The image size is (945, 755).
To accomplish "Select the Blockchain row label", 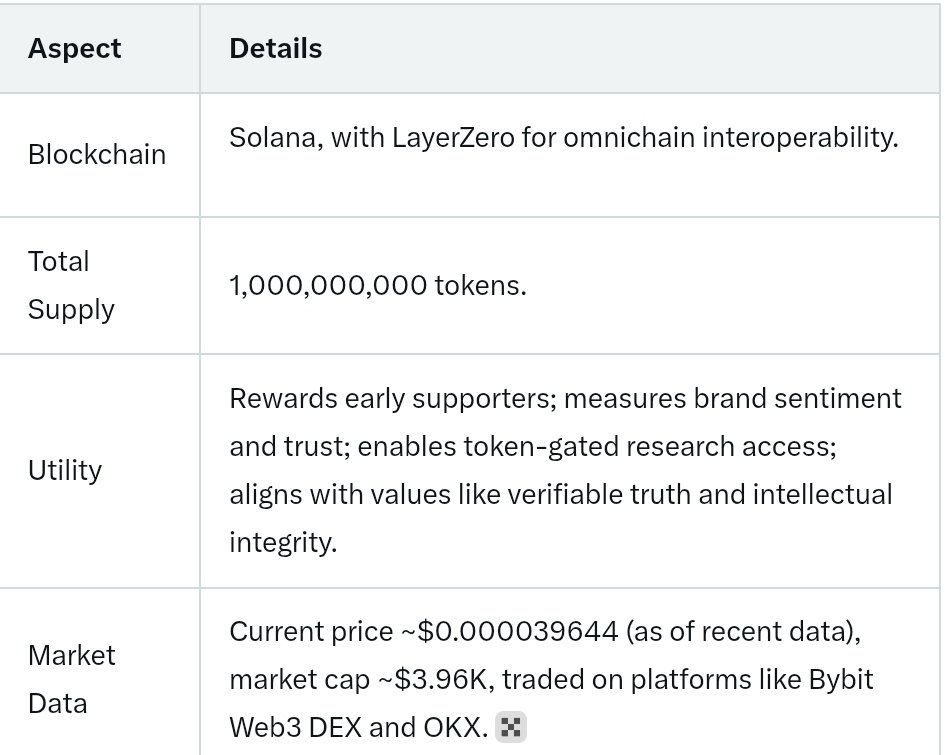I will coord(96,155).
